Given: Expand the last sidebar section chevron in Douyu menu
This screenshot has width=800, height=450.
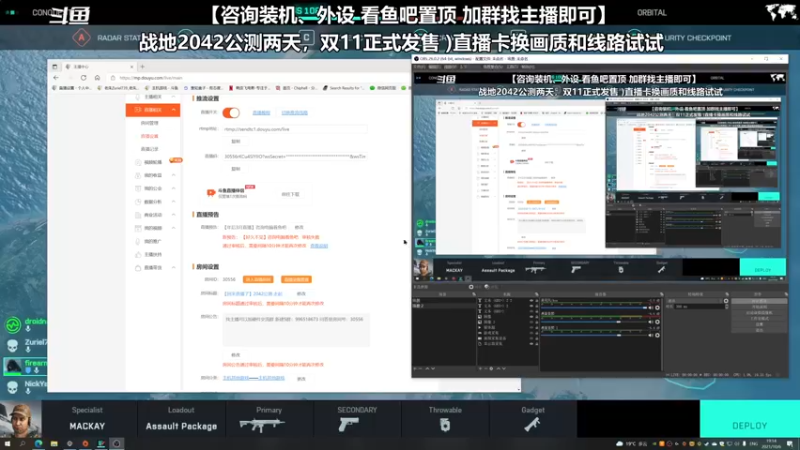Looking at the screenshot, I should [x=173, y=267].
